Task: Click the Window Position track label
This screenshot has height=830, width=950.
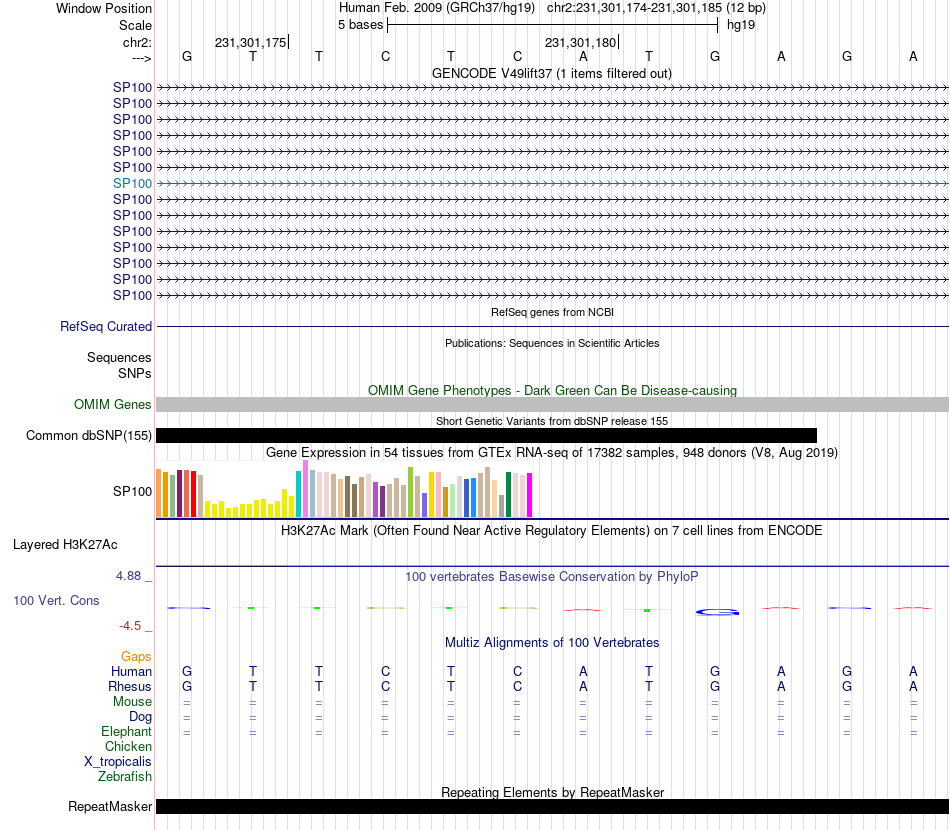Action: click(104, 8)
